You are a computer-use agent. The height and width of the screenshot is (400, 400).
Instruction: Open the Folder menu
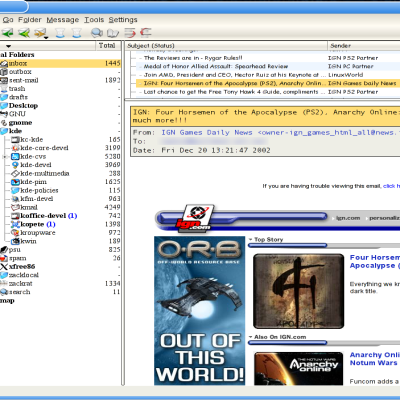(30, 20)
